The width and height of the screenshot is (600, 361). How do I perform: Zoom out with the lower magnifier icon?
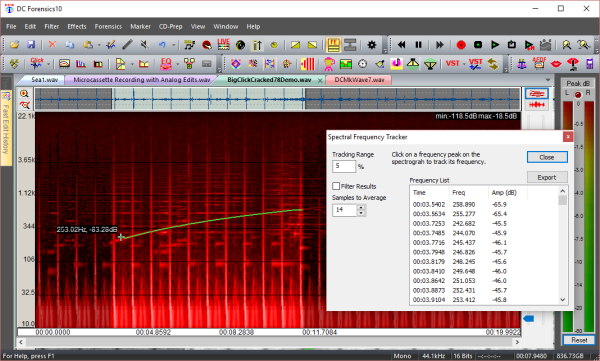coord(24,105)
